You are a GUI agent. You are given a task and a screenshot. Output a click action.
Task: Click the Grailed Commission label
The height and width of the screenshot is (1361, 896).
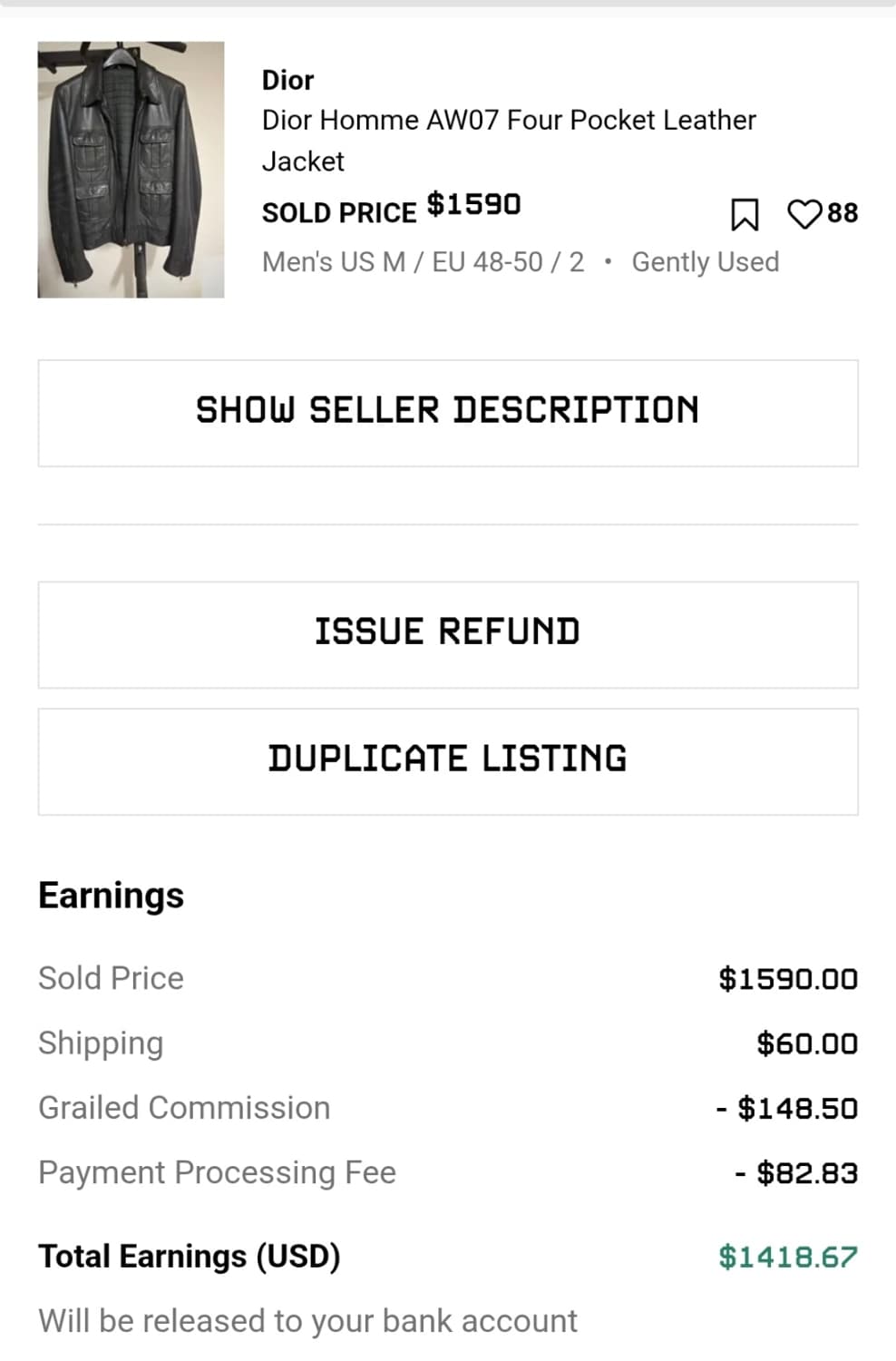[184, 1108]
